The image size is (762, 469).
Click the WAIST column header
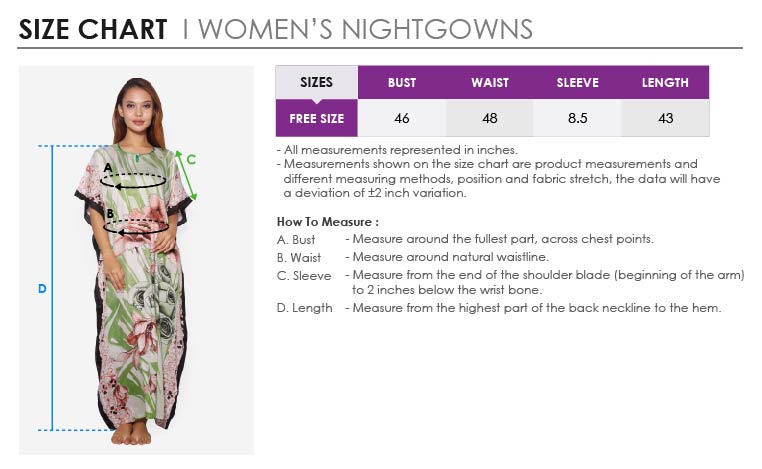490,82
